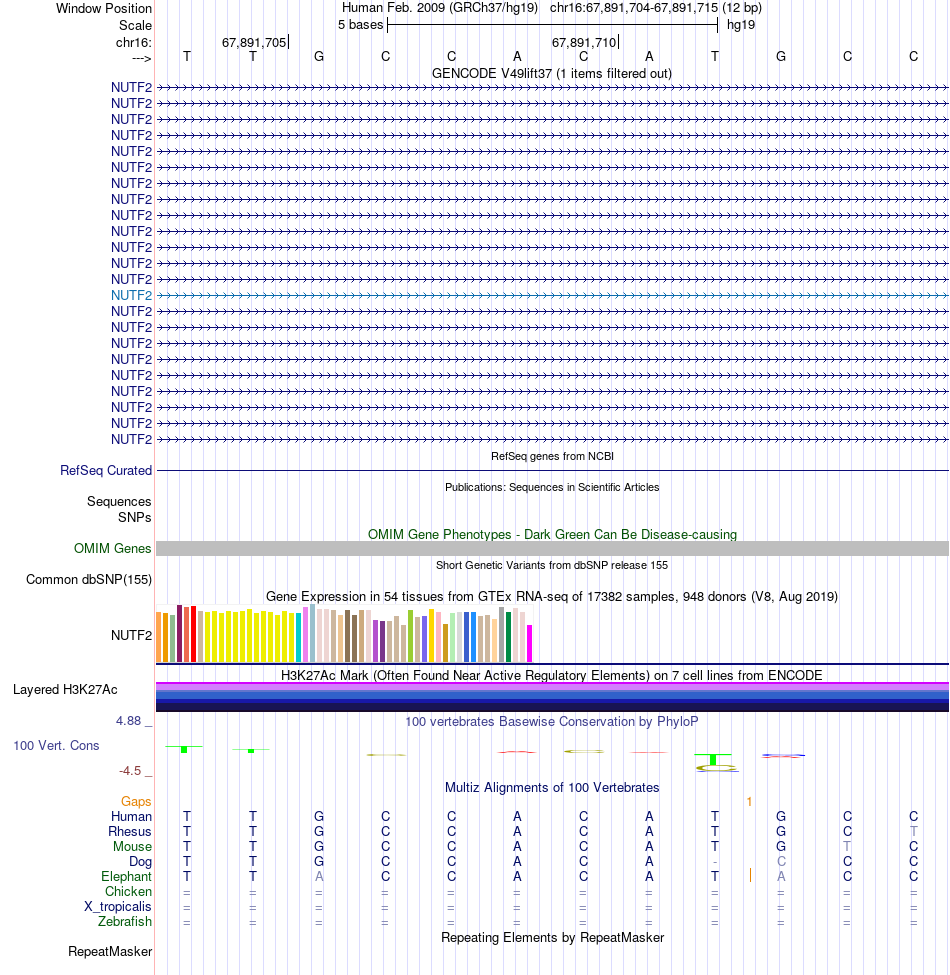Screen dimensions: 950x975
Task: Open "100 vertebrates Basewise Conservation by PhyloP" title
Action: [x=552, y=722]
